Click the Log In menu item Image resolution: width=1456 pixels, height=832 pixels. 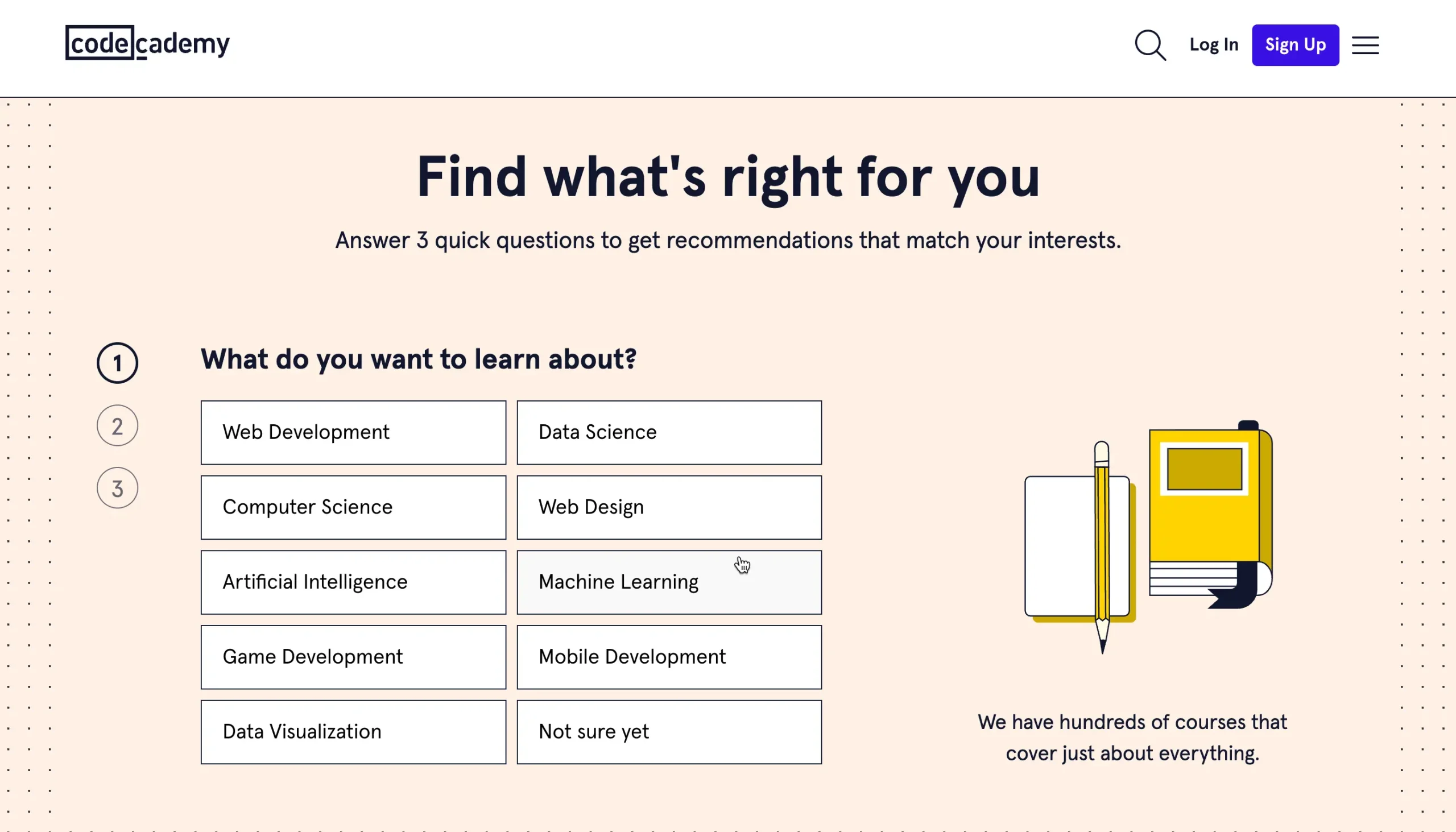tap(1213, 45)
